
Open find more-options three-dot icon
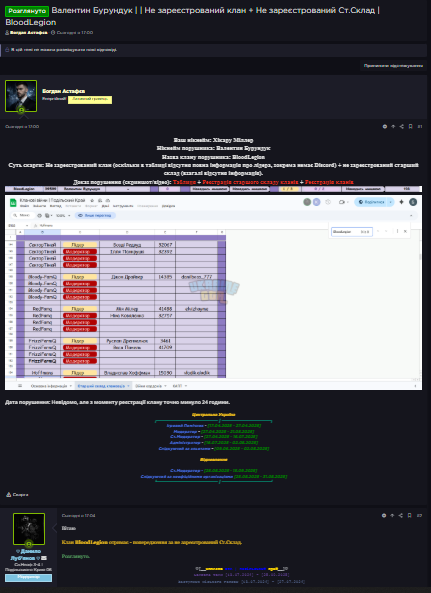[397, 231]
